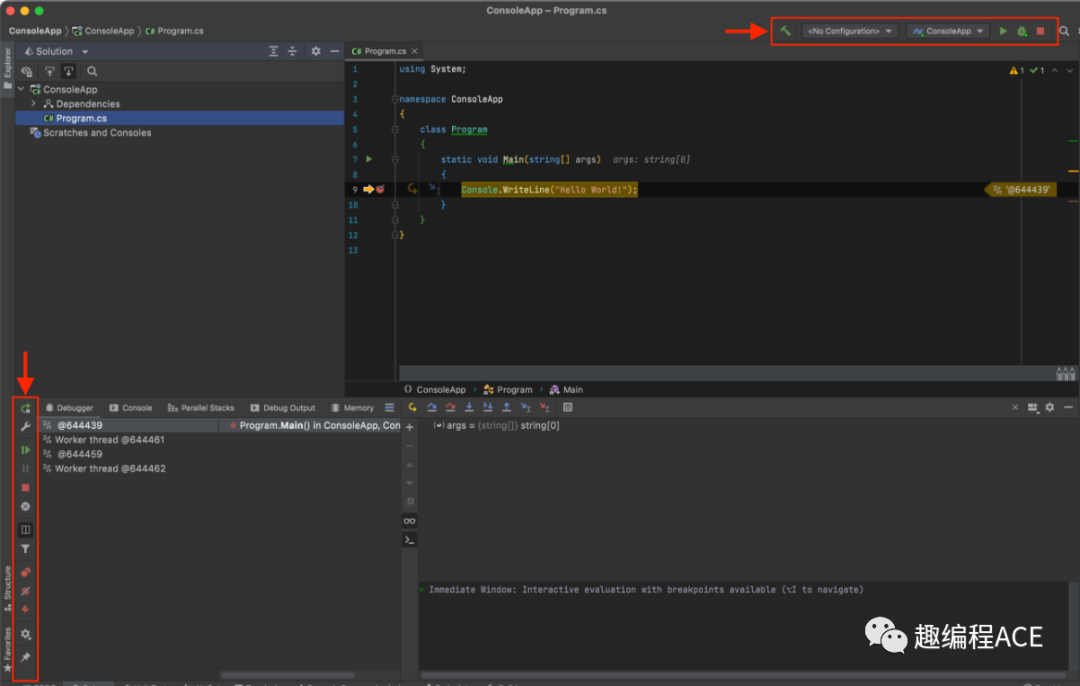Resume program in the debug sidebar
The height and width of the screenshot is (686, 1080).
26,450
